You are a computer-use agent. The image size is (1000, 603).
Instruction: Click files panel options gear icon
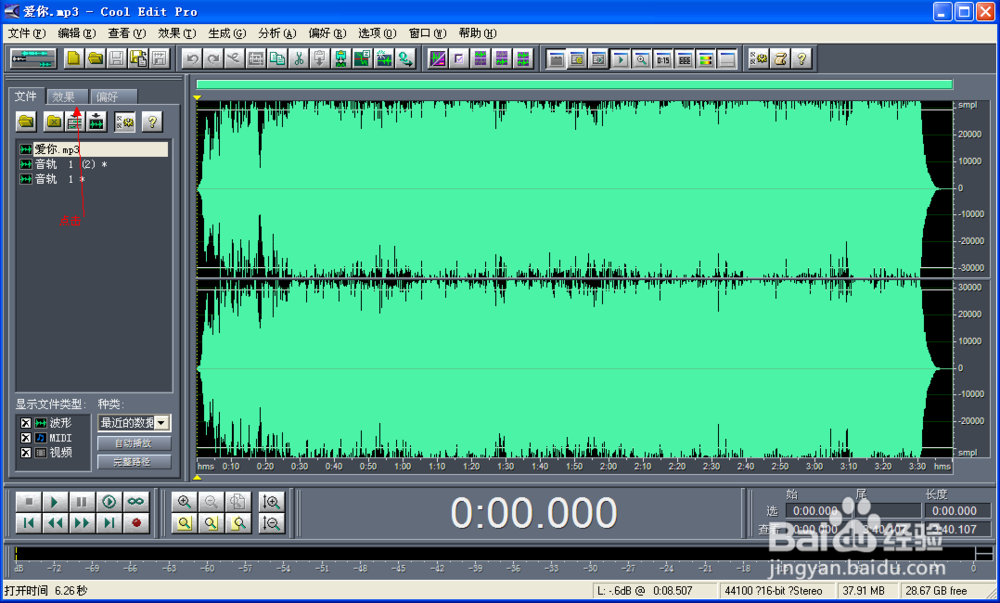[x=124, y=121]
